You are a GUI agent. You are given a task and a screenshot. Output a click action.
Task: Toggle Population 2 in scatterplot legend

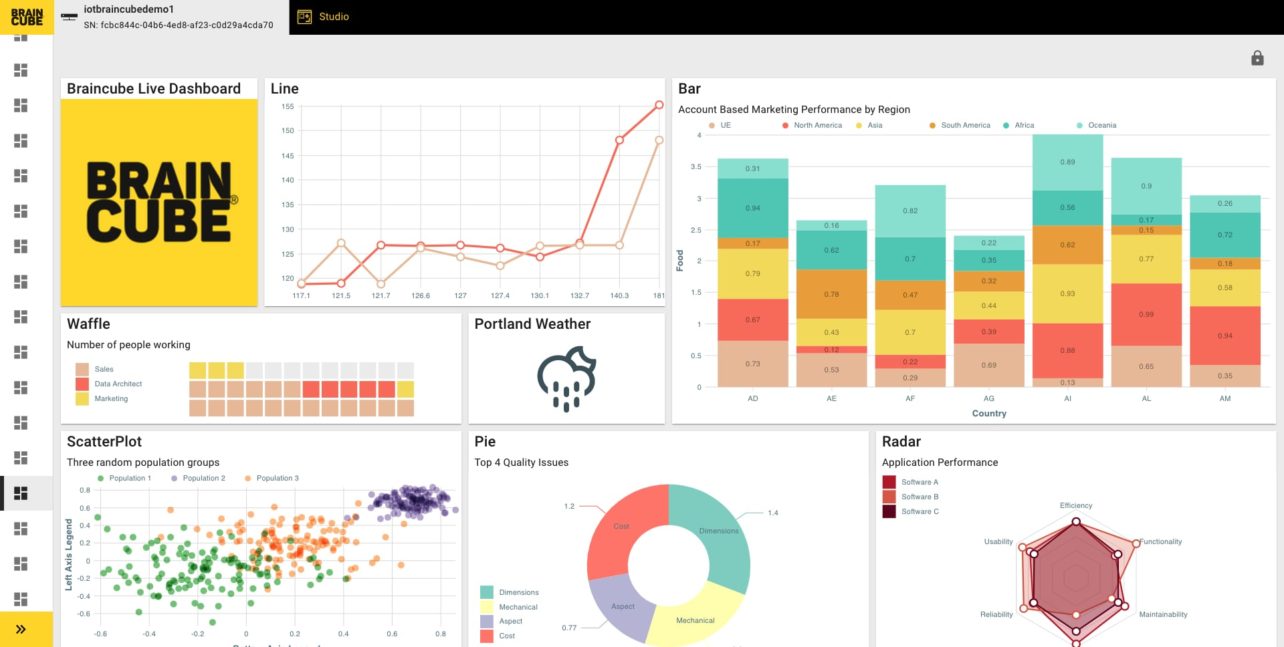203,478
